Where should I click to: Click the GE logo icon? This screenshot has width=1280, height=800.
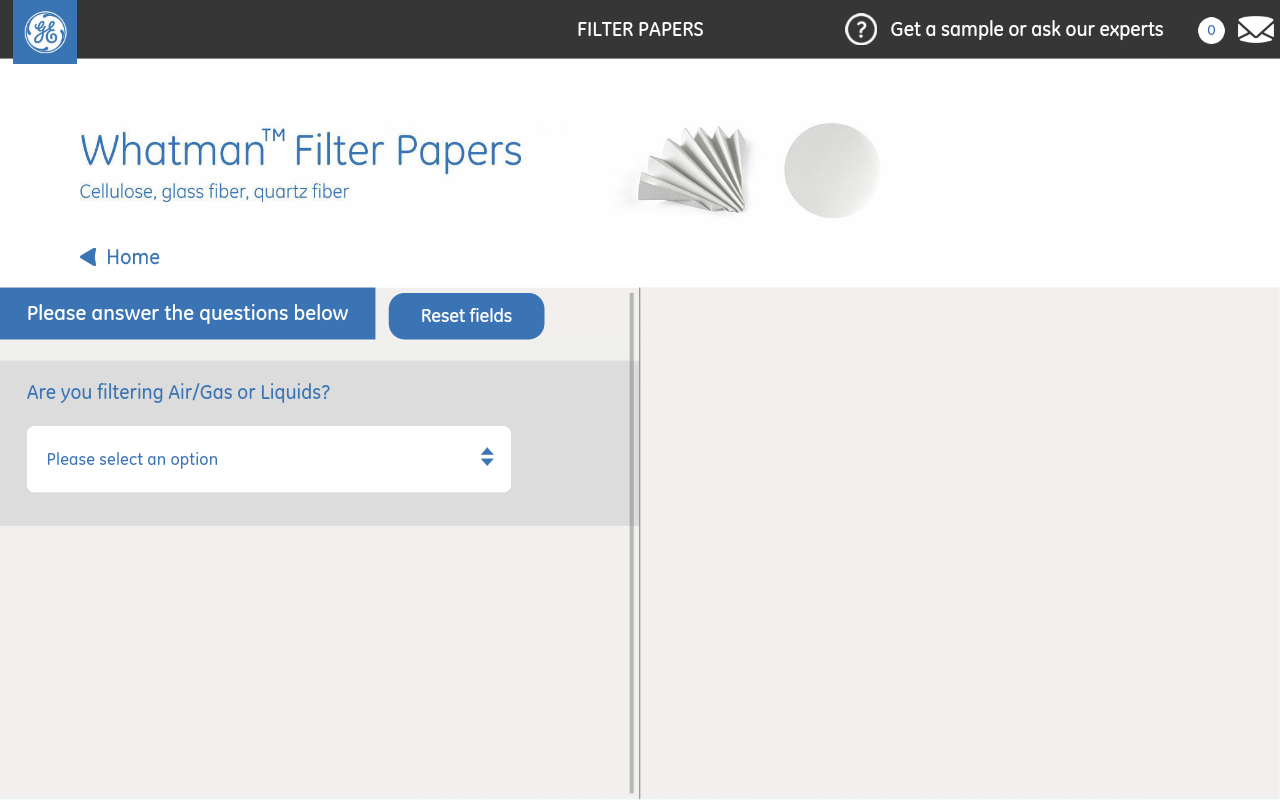(45, 32)
